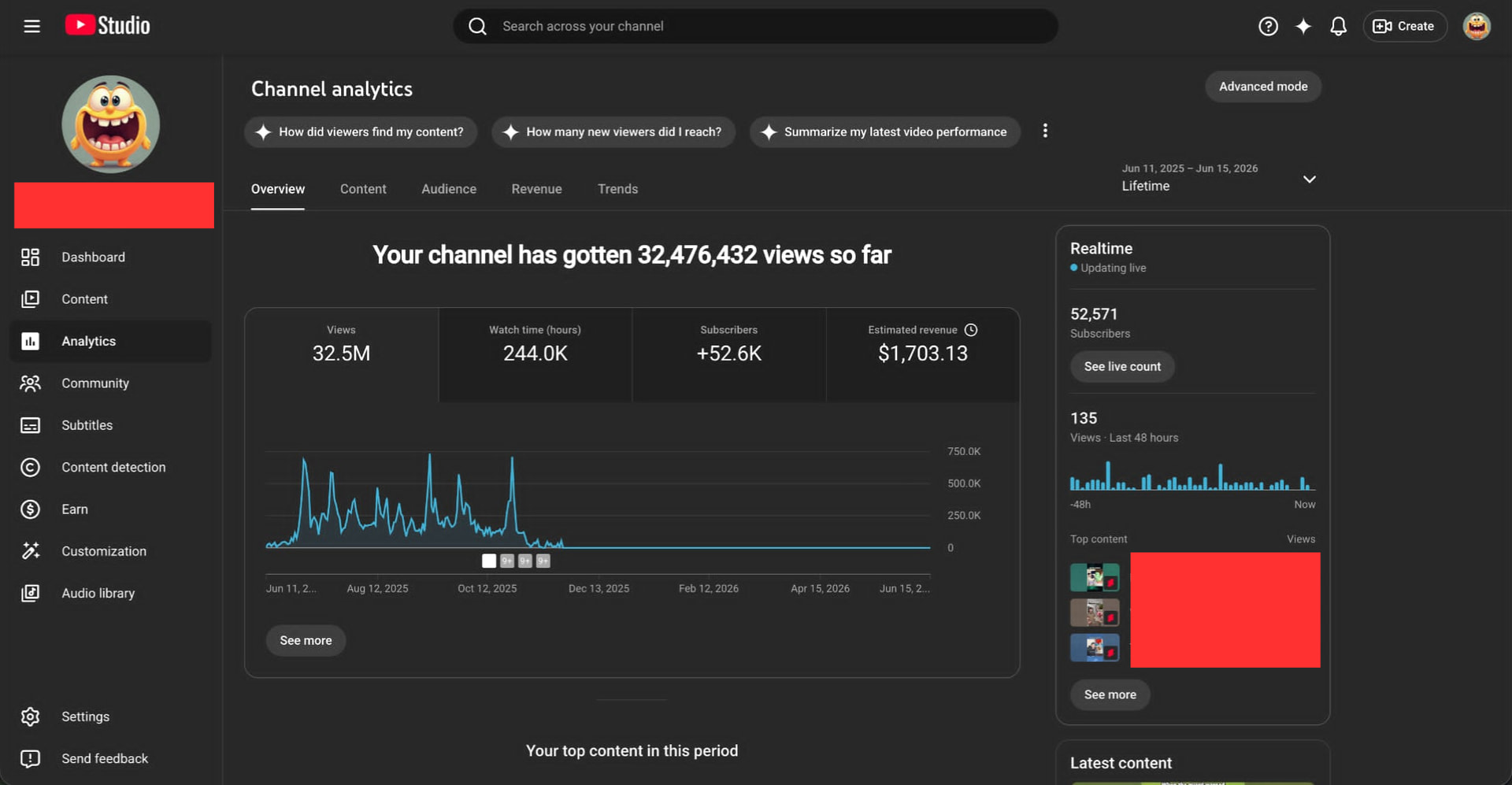Switch to the Revenue tab
The image size is (1512, 785).
pyautogui.click(x=536, y=189)
